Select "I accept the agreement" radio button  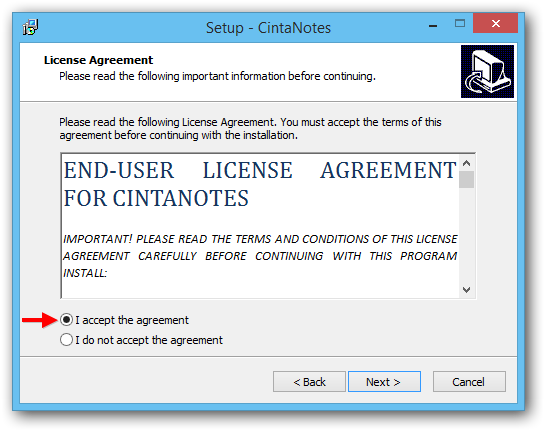pyautogui.click(x=66, y=319)
